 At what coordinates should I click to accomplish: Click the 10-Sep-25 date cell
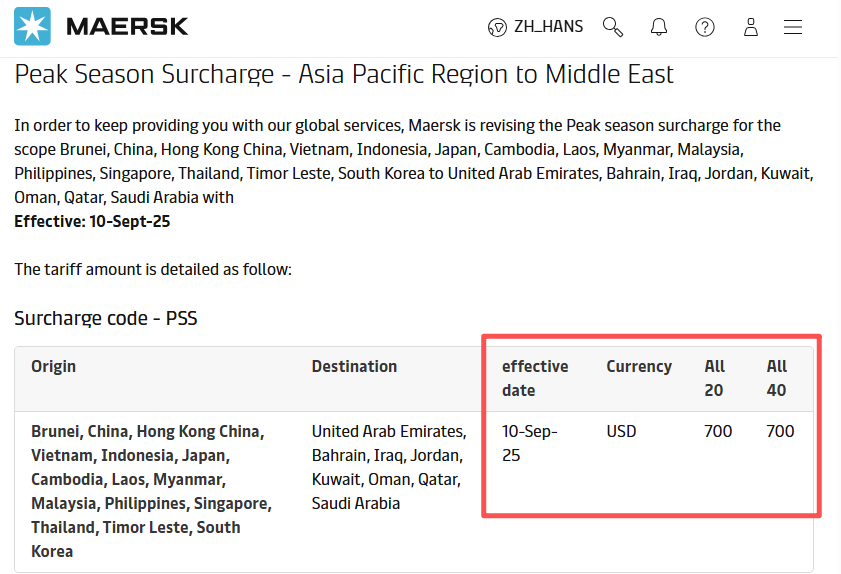[529, 443]
